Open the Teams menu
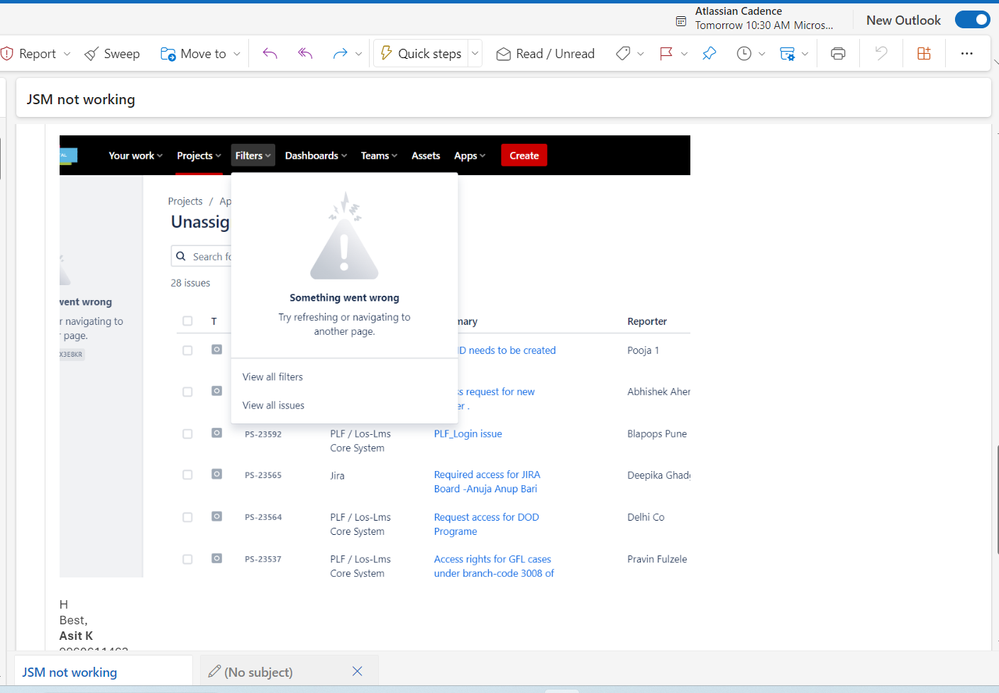999x693 pixels. [x=378, y=155]
